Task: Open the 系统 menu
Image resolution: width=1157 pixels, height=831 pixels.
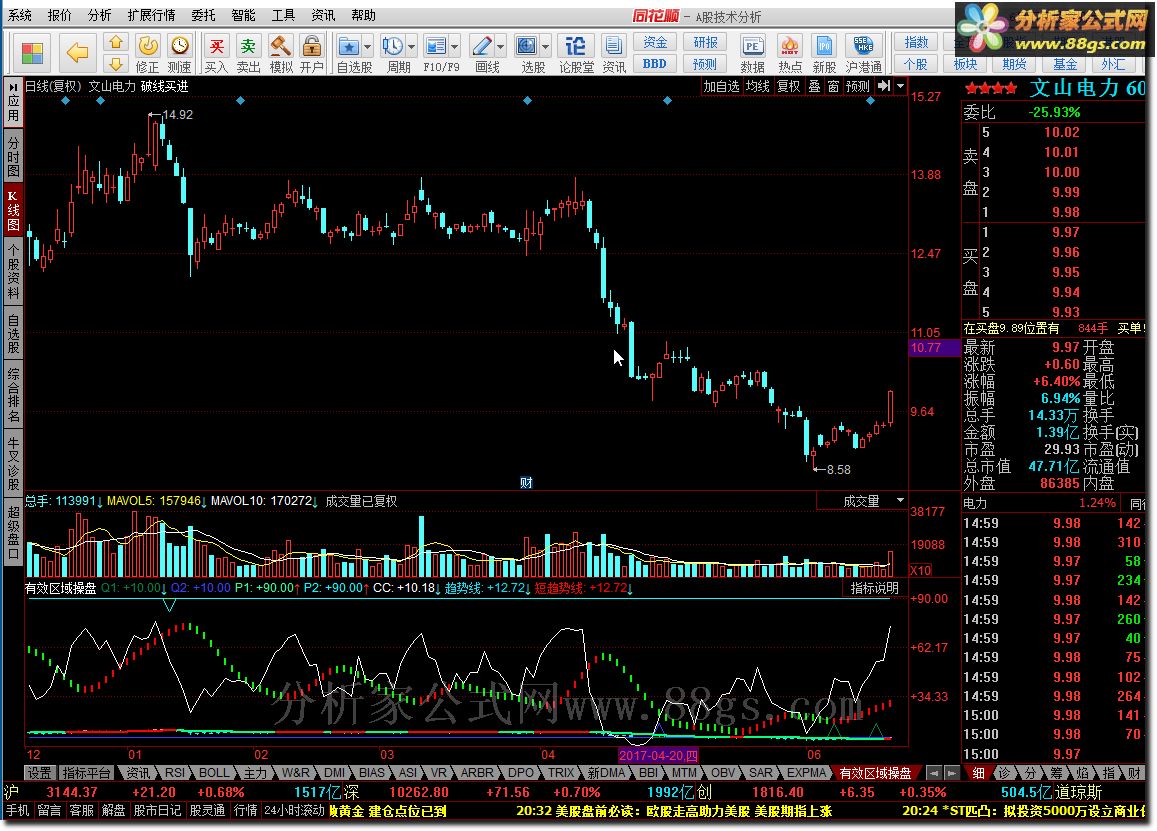Action: tap(20, 15)
